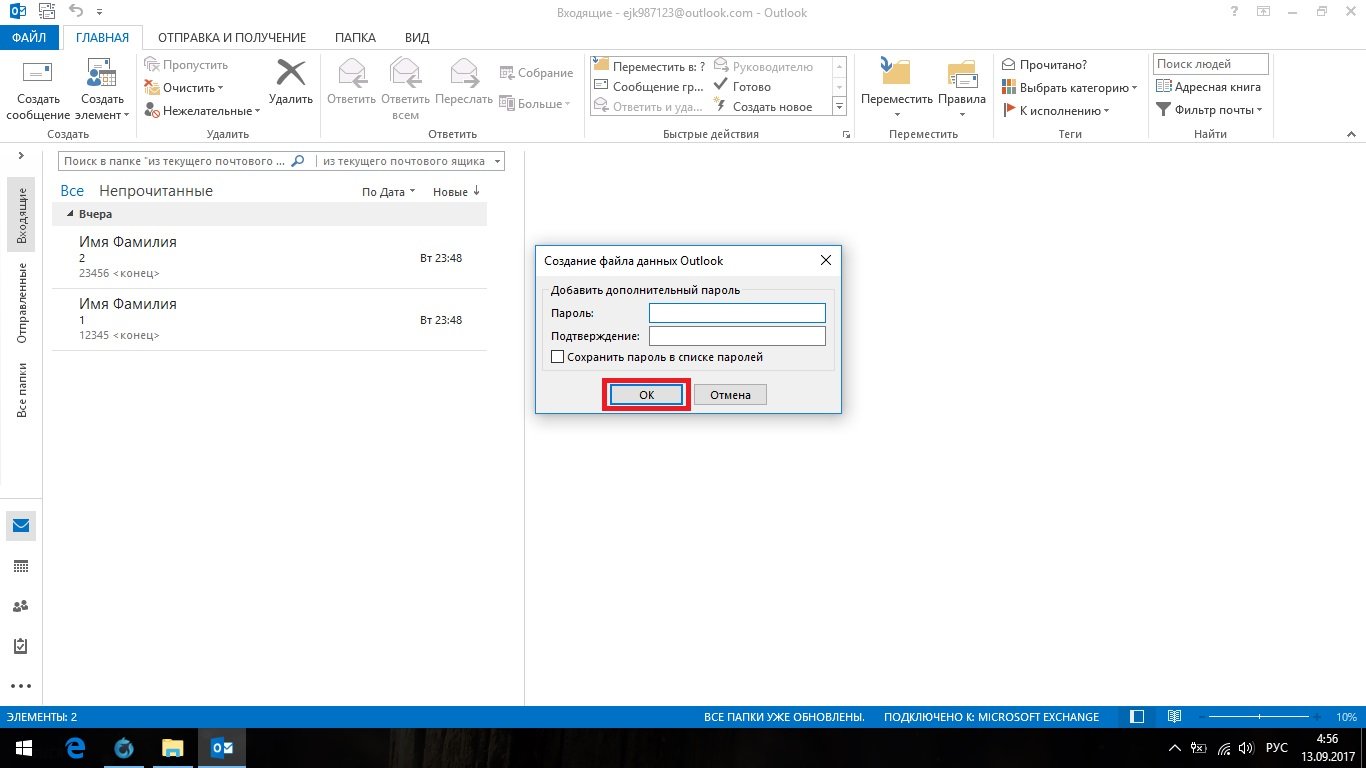Image resolution: width=1366 pixels, height=768 pixels.
Task: Open the Очистить dropdown
Action: [184, 88]
